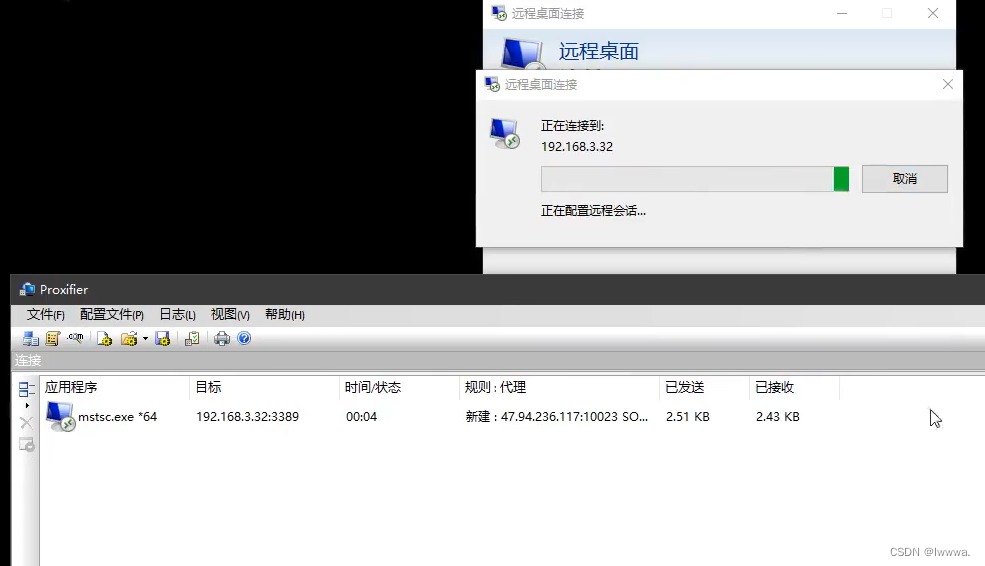Click target 192.168.3.32:3389 cell

click(x=248, y=416)
